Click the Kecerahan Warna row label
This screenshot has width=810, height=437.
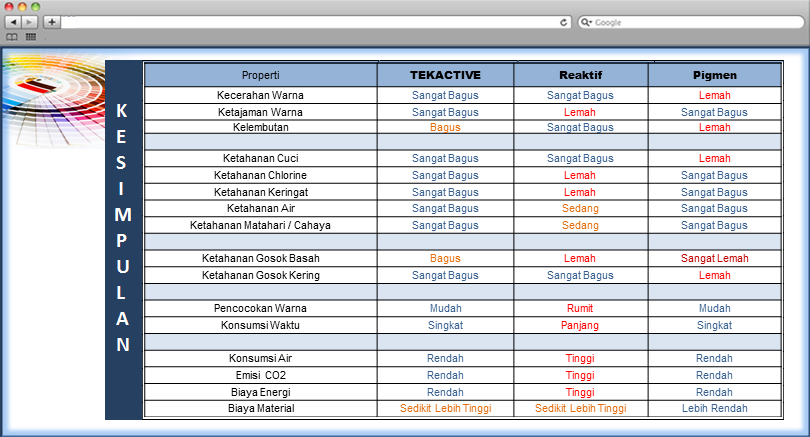tap(260, 95)
